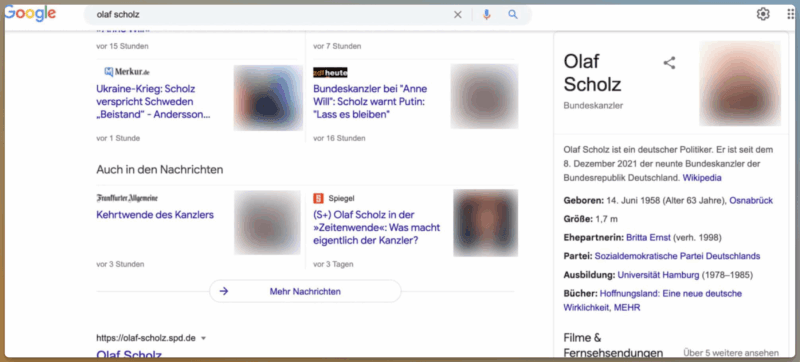Click the https://olaf-scholz.spd.de URL text

[x=146, y=338]
